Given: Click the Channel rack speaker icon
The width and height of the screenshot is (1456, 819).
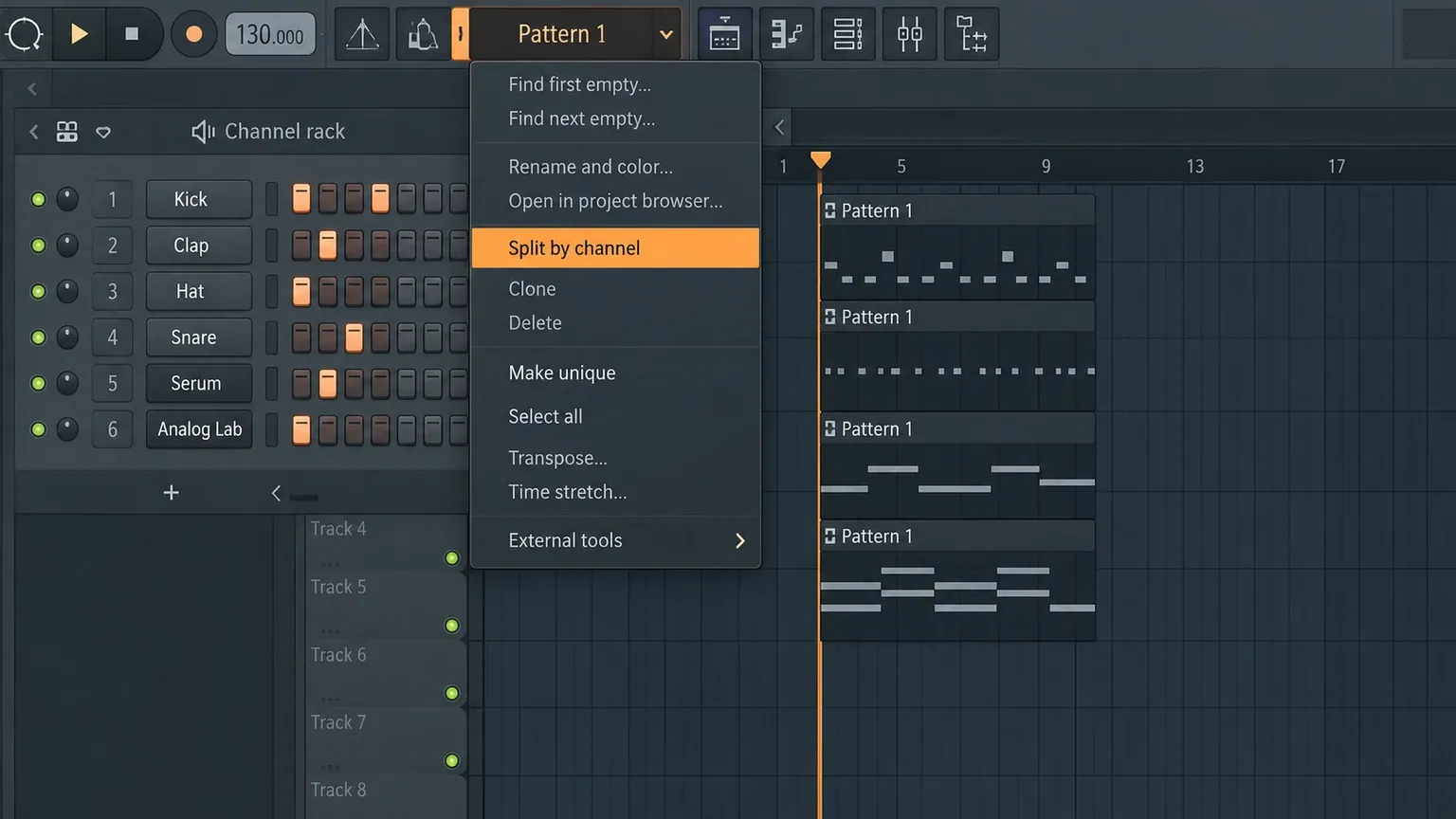Looking at the screenshot, I should 203,132.
